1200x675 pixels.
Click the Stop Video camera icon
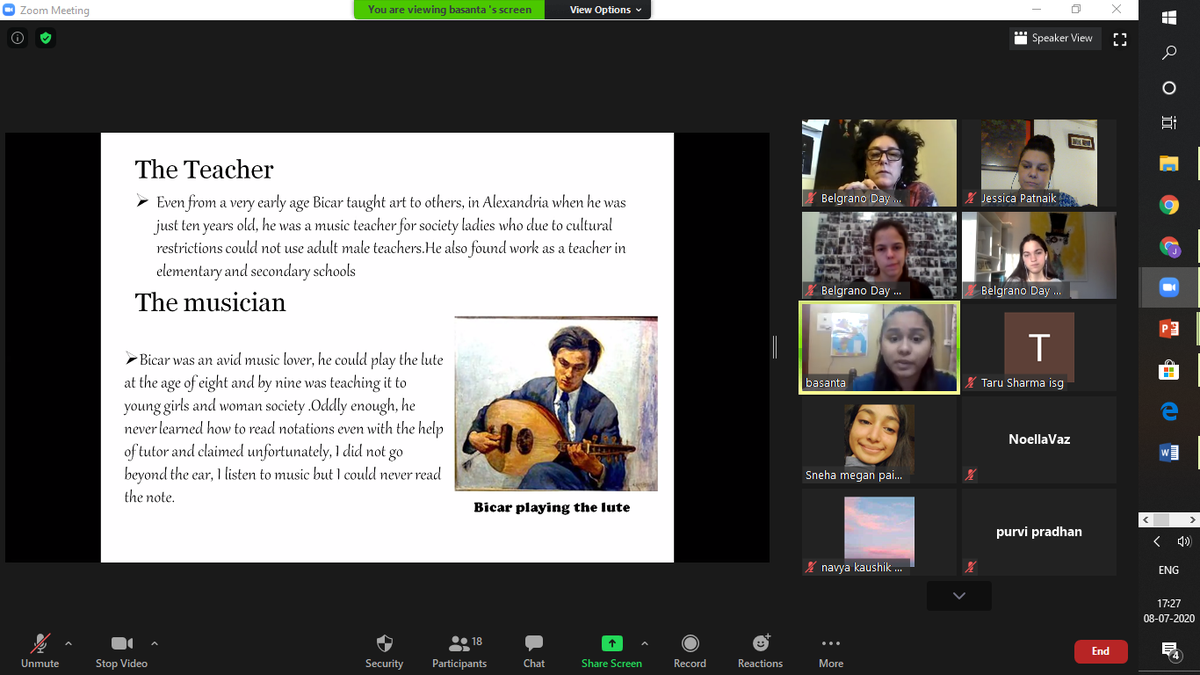click(x=121, y=643)
